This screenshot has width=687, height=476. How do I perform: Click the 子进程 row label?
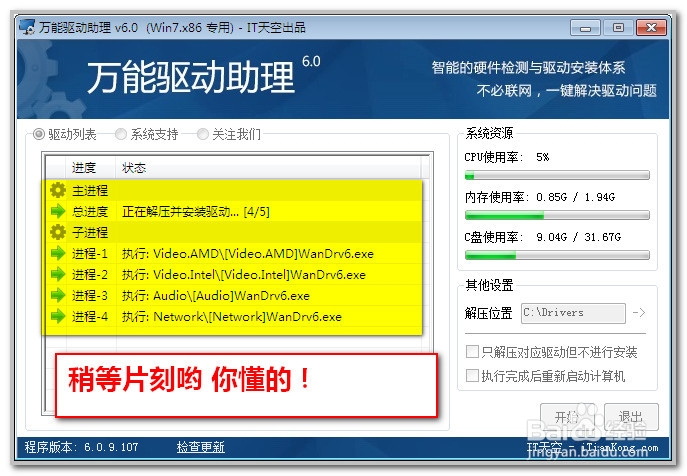pos(90,232)
